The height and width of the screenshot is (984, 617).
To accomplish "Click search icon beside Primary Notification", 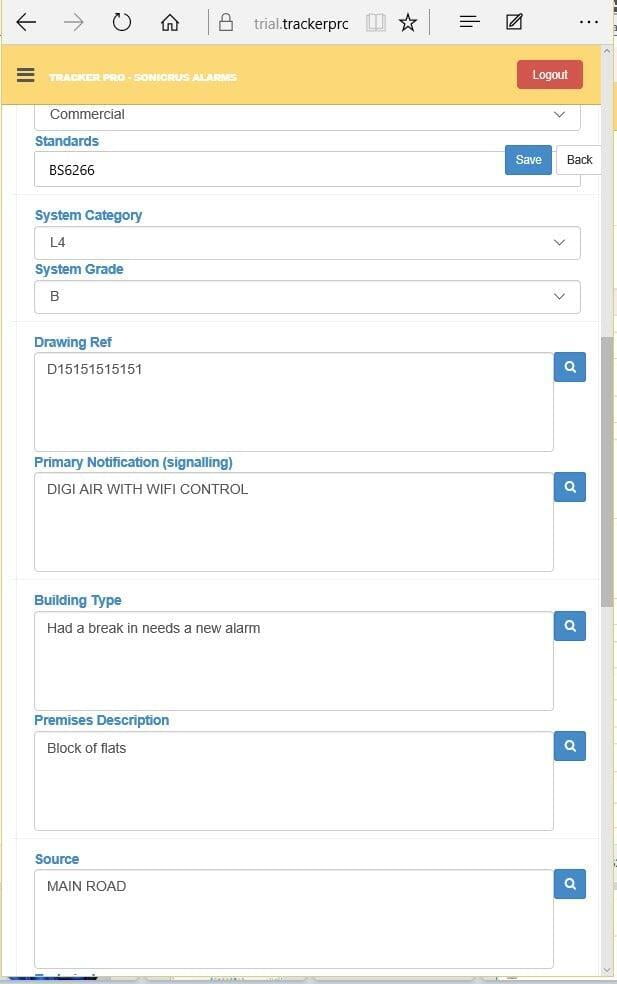I will pyautogui.click(x=570, y=487).
